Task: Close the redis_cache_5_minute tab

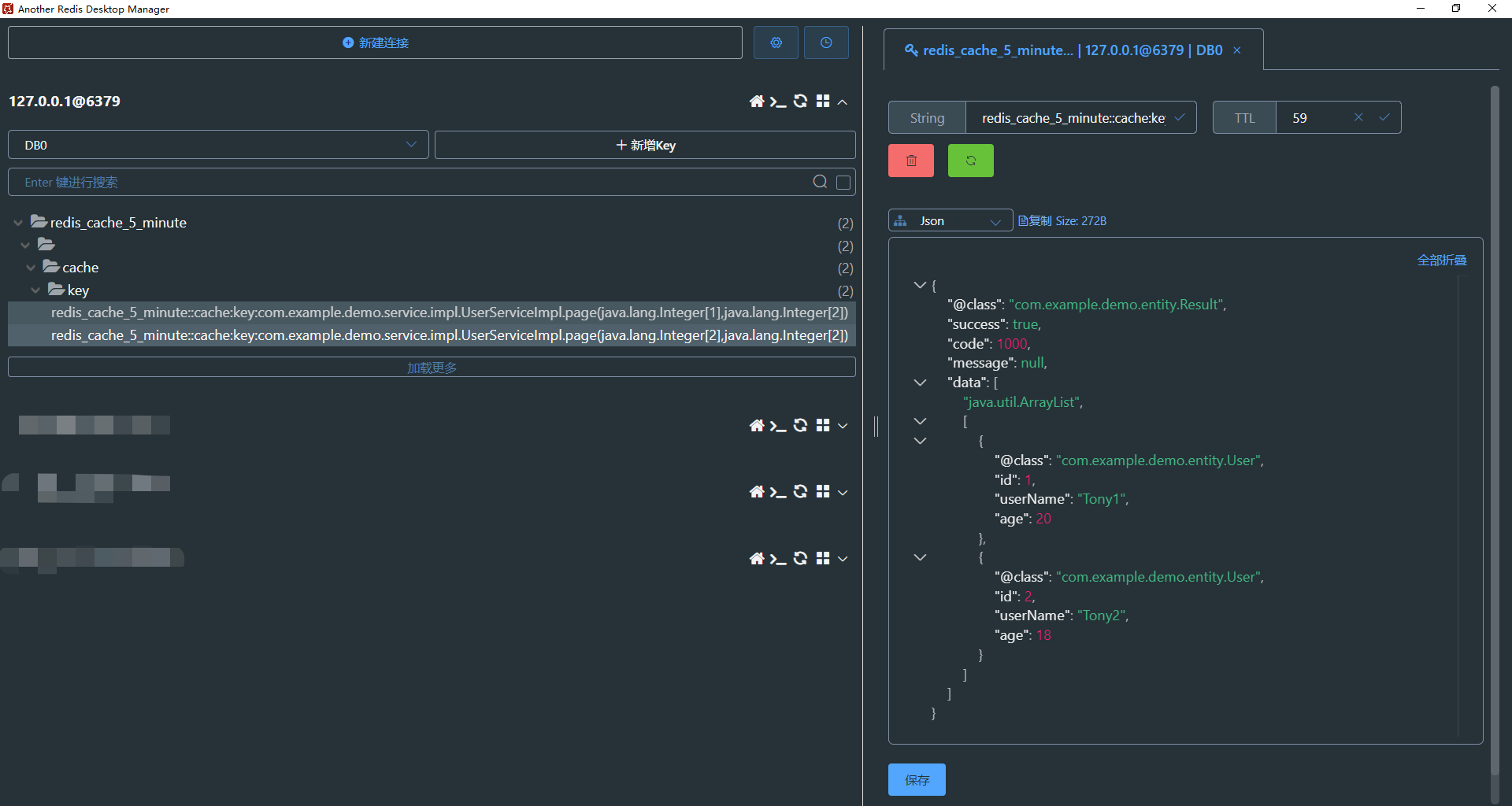Action: [1237, 50]
